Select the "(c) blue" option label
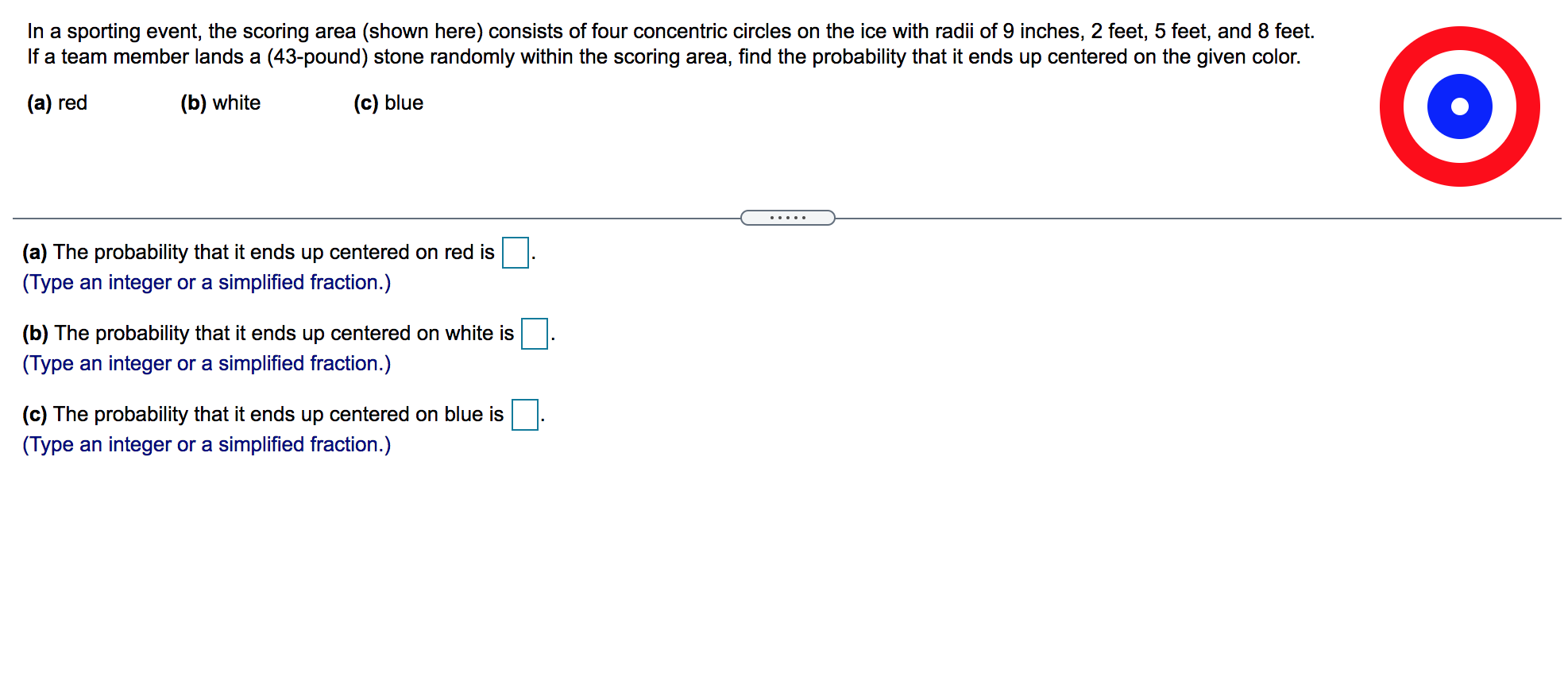This screenshot has width=1568, height=685. click(x=388, y=103)
